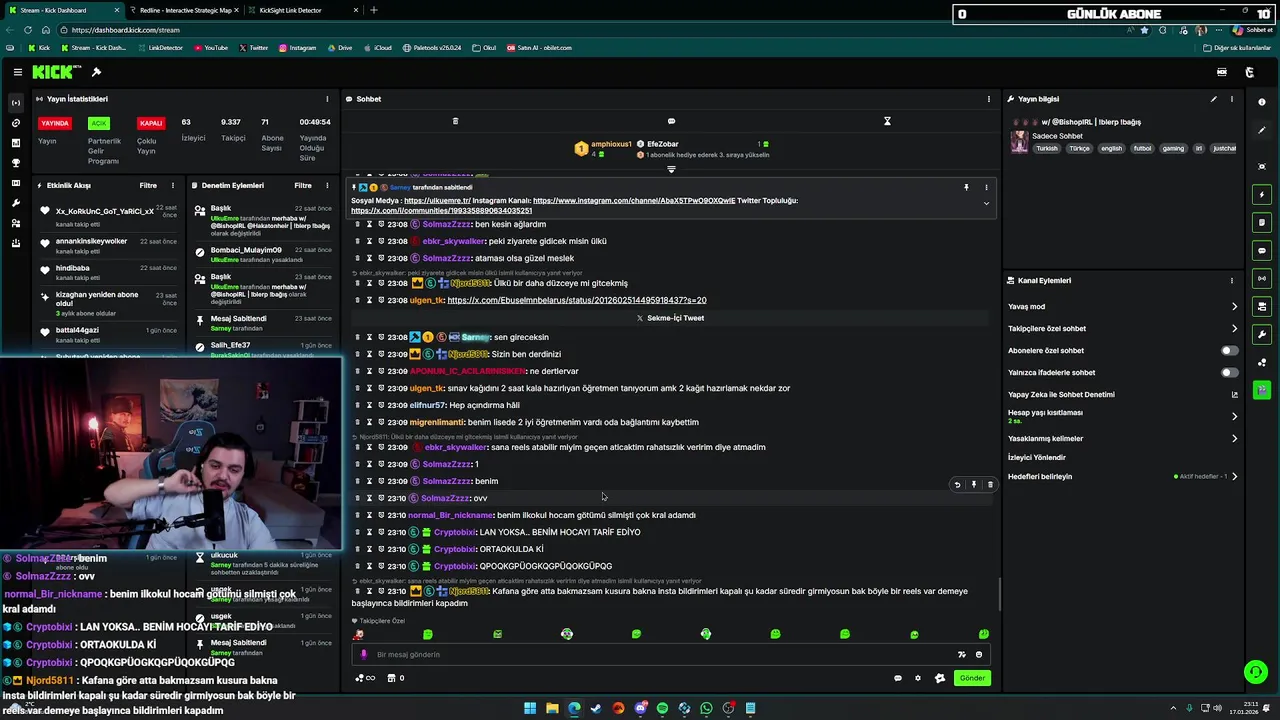
Task: Open Kanal Eylemleri three-dot menu
Action: tap(1232, 281)
